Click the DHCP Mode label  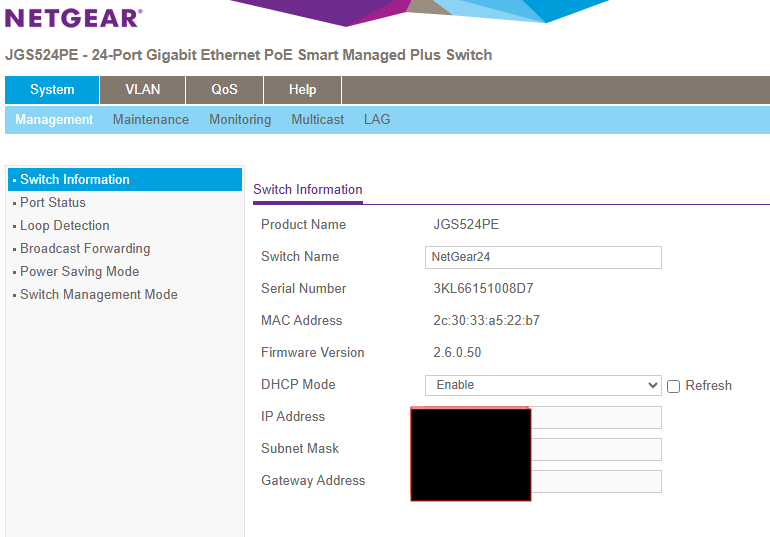point(298,384)
